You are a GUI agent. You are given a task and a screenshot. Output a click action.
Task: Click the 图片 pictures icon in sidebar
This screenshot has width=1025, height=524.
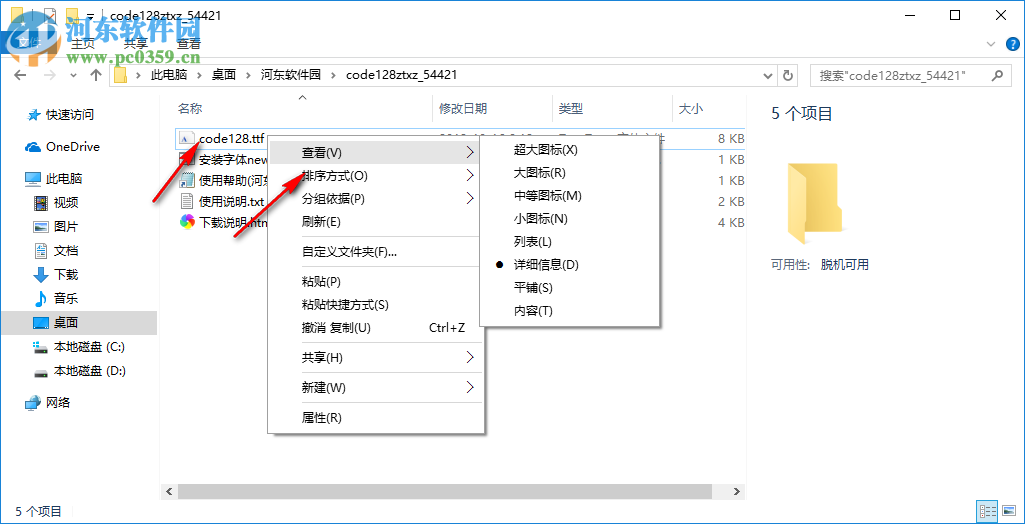[x=41, y=227]
